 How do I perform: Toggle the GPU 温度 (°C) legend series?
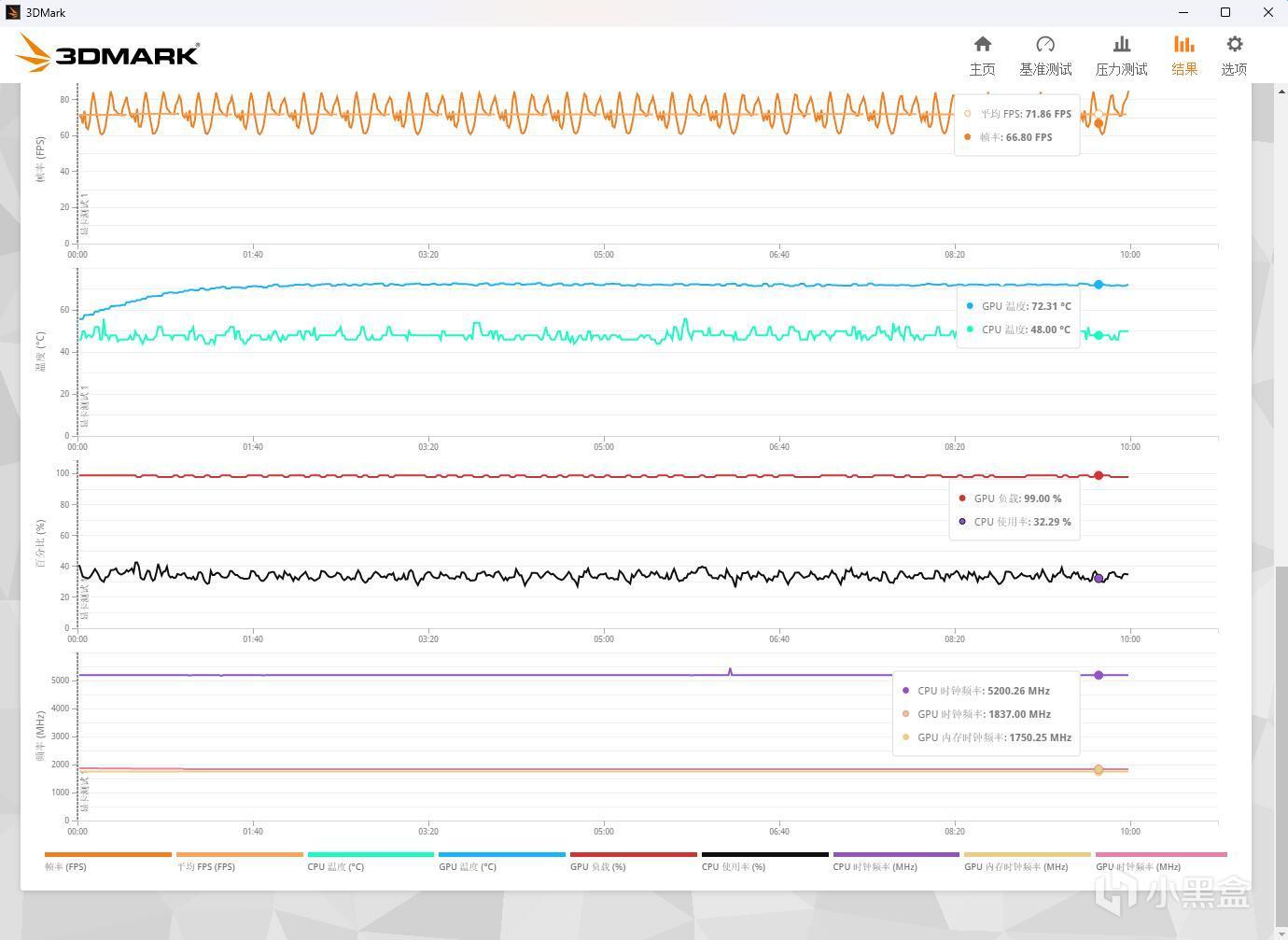tap(502, 861)
